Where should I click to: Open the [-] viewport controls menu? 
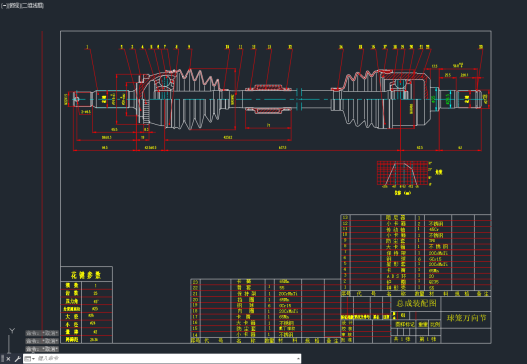coord(4,5)
